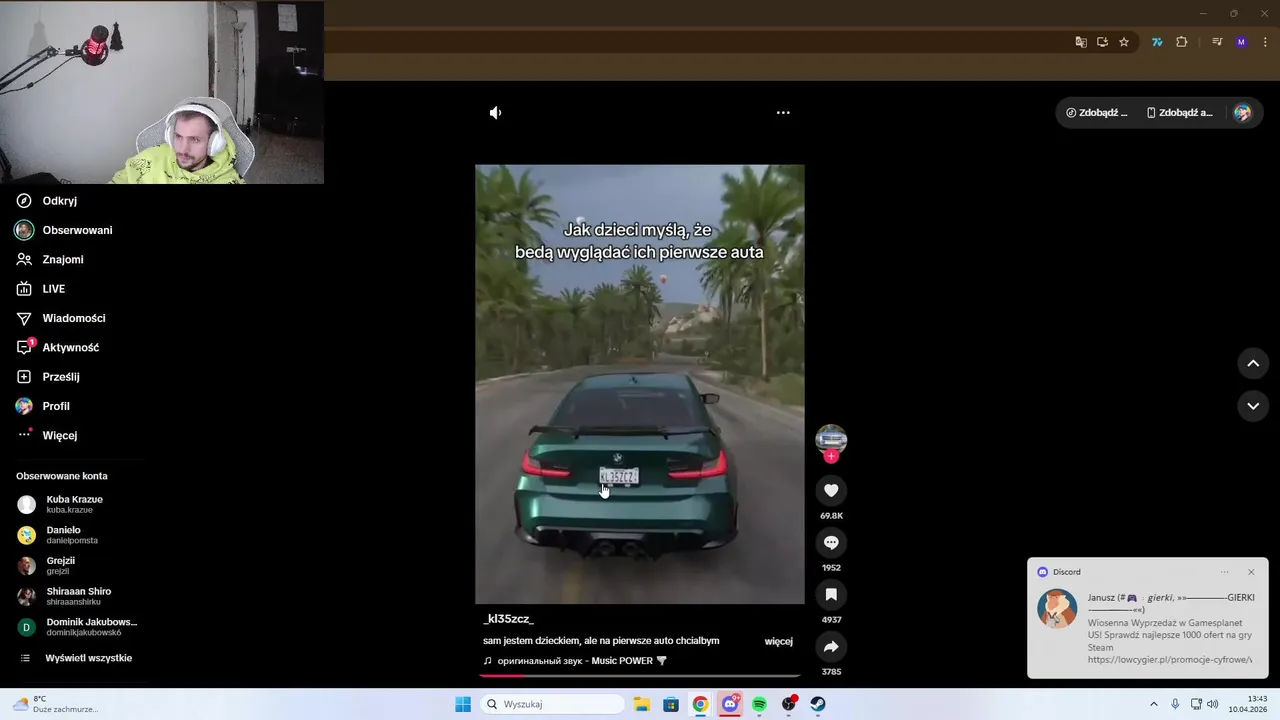Open Steam from the taskbar

(818, 704)
